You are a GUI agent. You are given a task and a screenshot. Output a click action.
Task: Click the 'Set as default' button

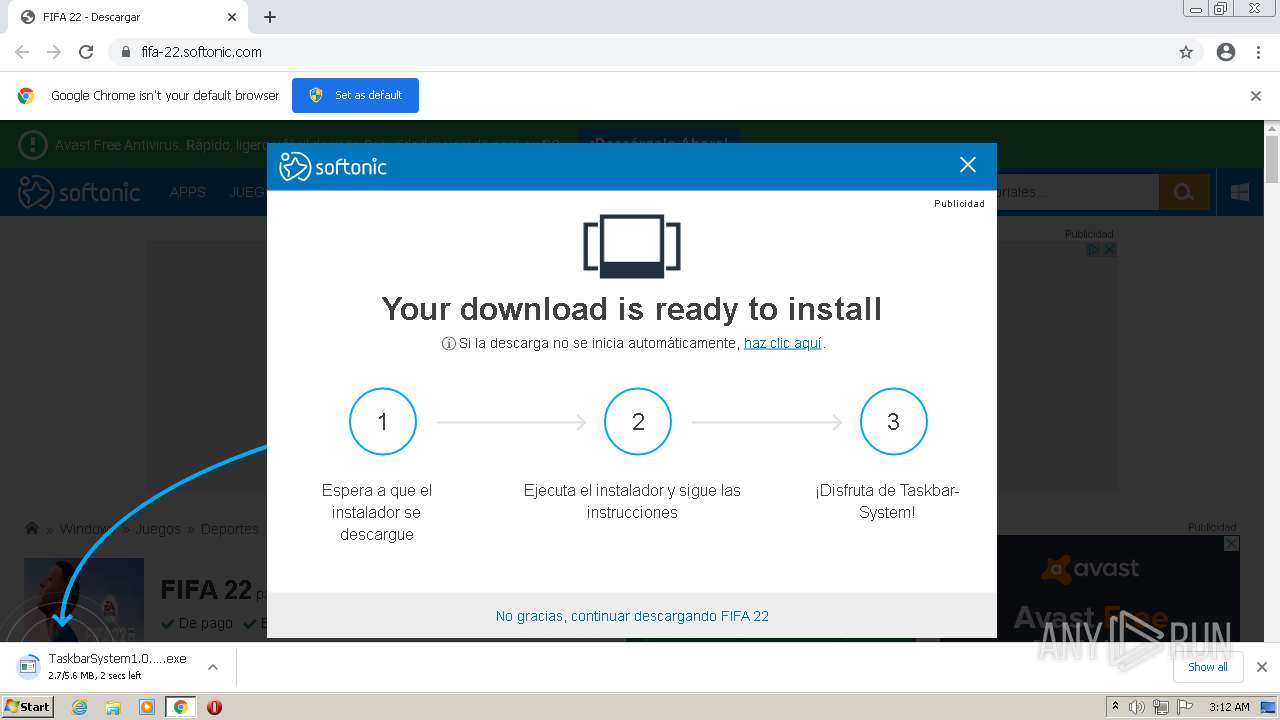355,95
